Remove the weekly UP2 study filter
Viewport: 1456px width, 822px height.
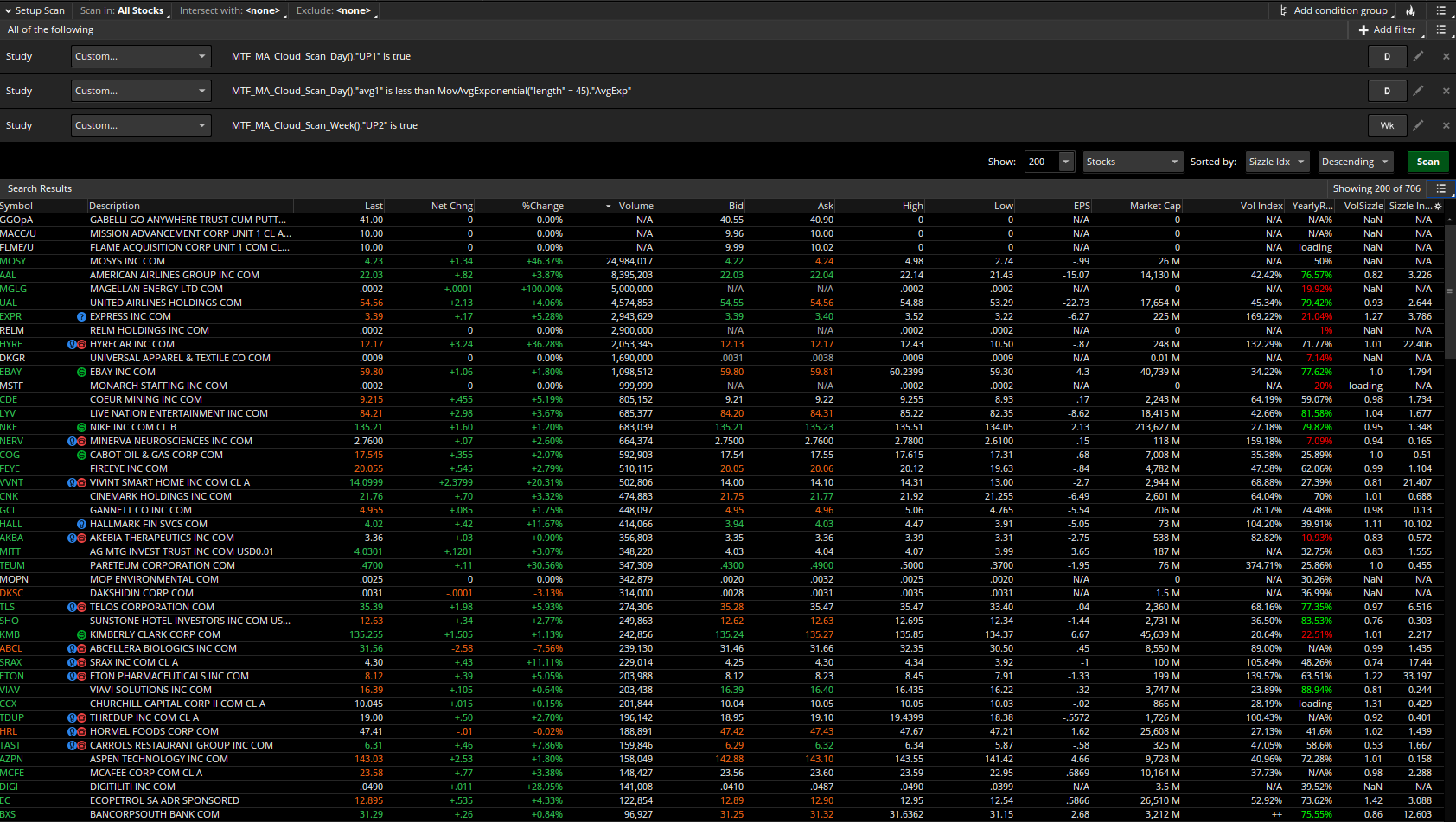tap(1446, 125)
